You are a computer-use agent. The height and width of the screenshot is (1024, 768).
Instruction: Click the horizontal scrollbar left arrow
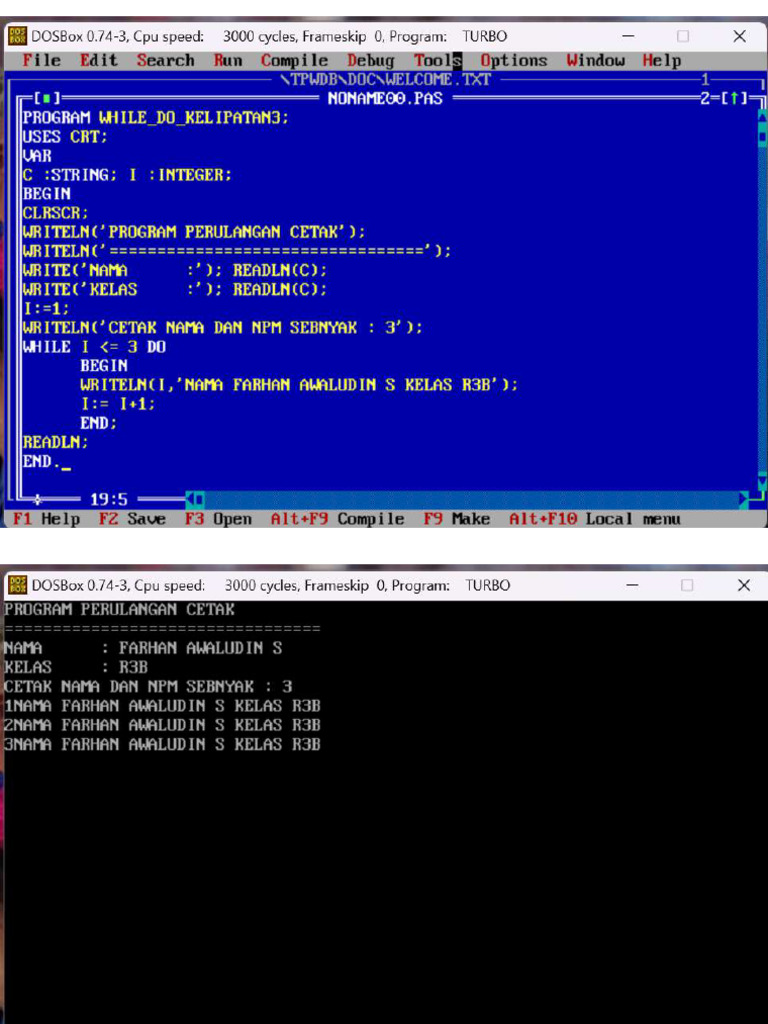click(x=191, y=500)
